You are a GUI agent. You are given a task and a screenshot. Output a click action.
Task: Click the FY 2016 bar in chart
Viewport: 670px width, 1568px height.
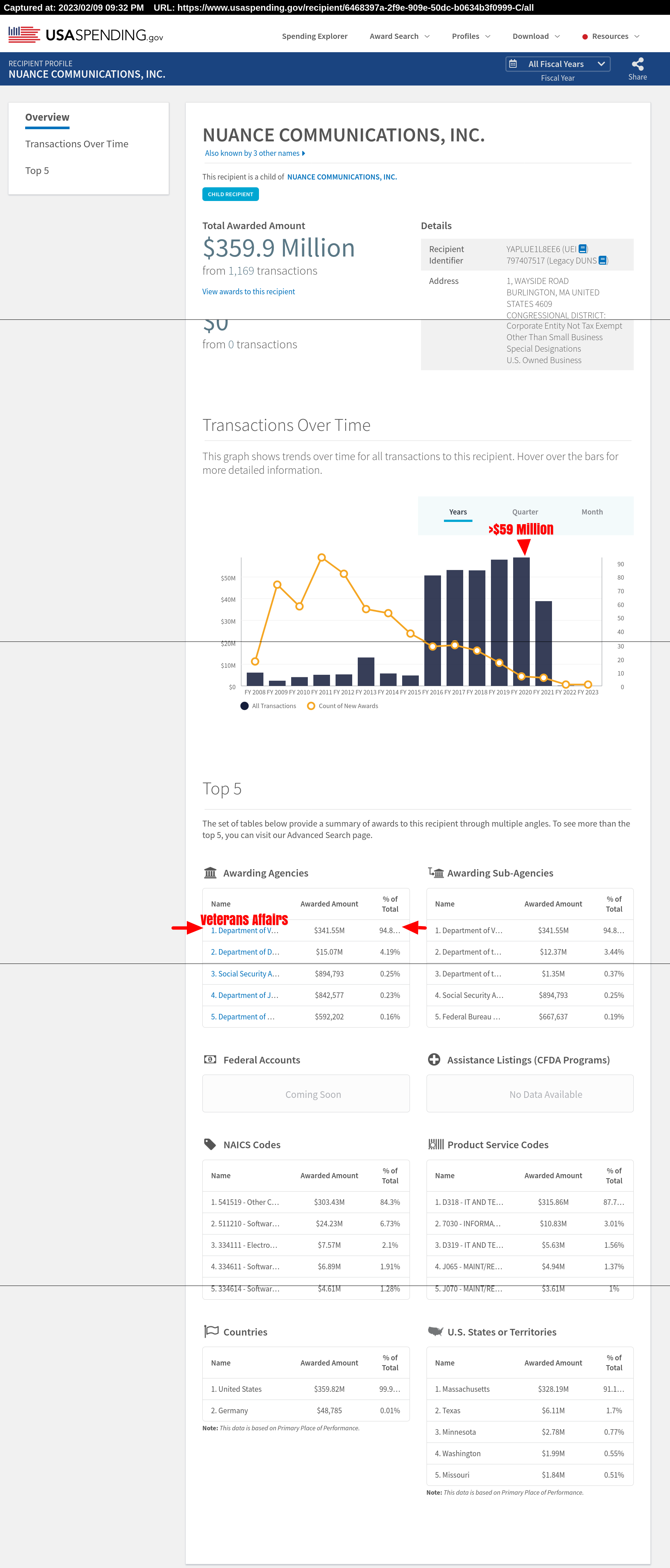click(x=432, y=631)
